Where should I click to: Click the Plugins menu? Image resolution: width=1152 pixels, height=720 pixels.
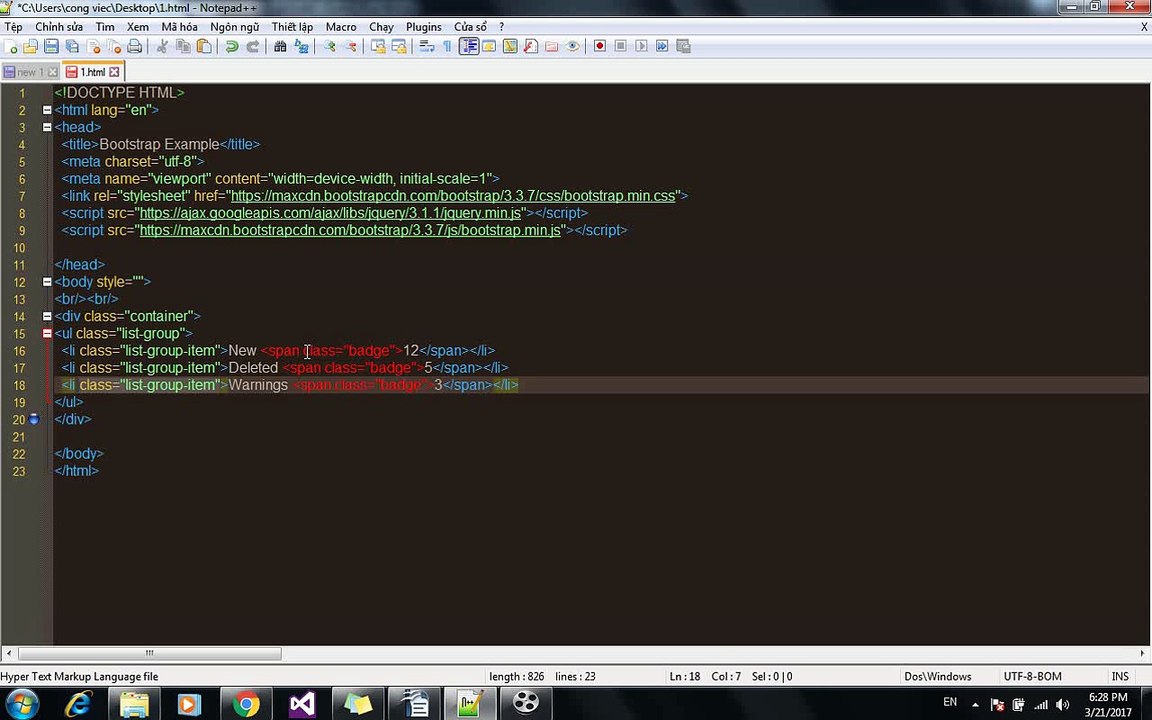pos(424,26)
